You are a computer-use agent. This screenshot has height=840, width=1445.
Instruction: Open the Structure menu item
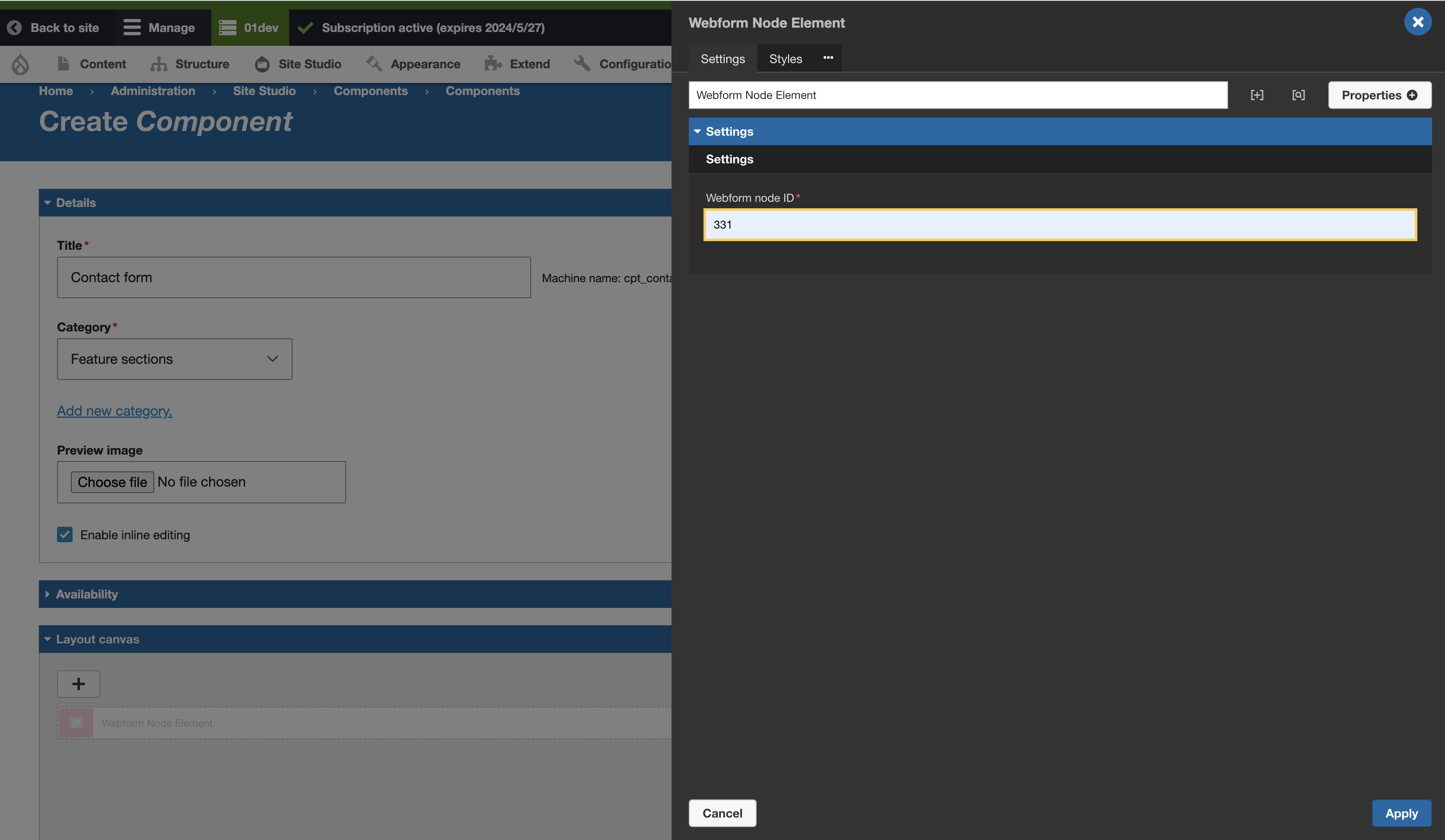(x=190, y=64)
